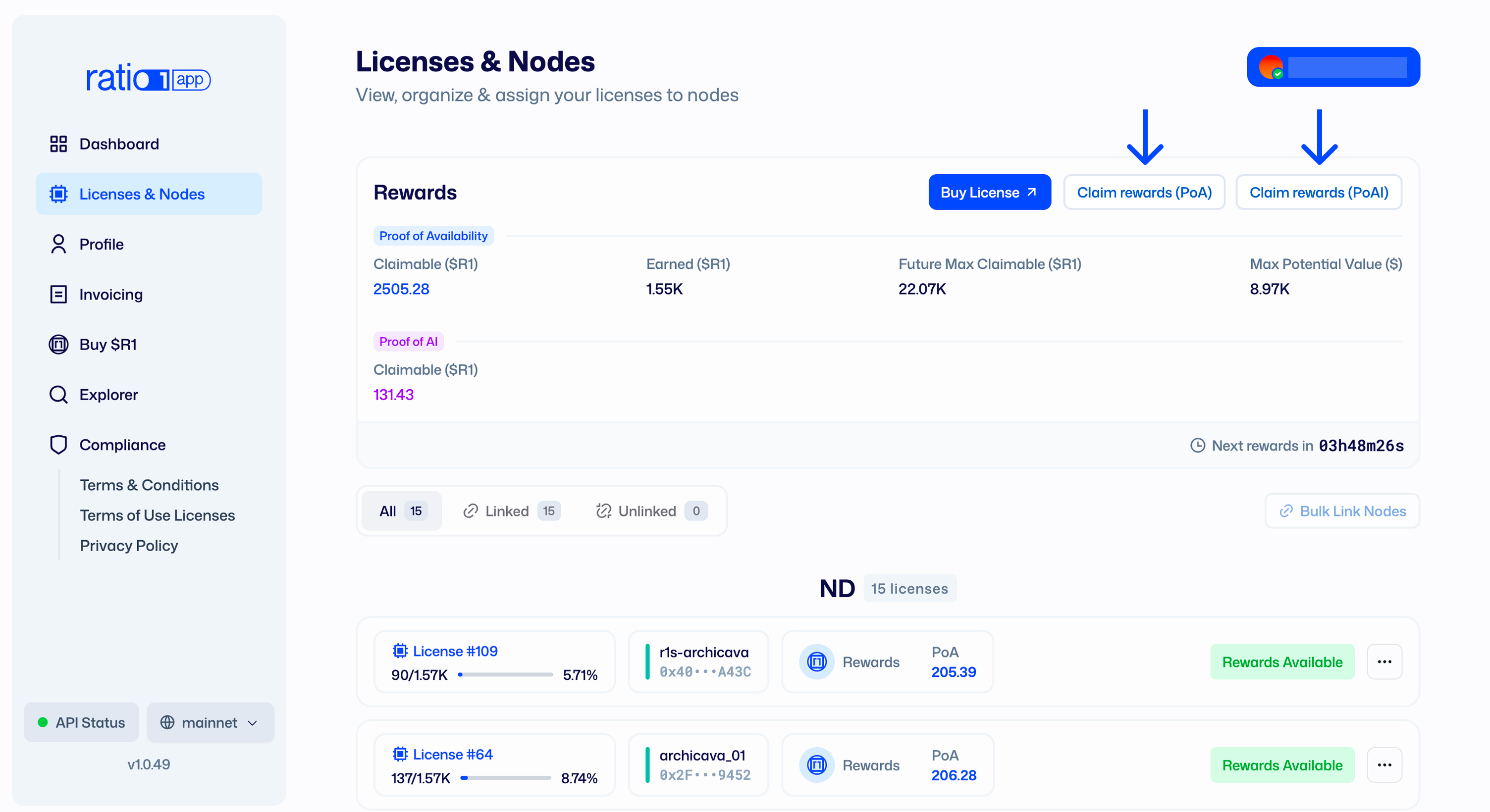The width and height of the screenshot is (1490, 812).
Task: Click the Dashboard grid icon
Action: (x=58, y=144)
